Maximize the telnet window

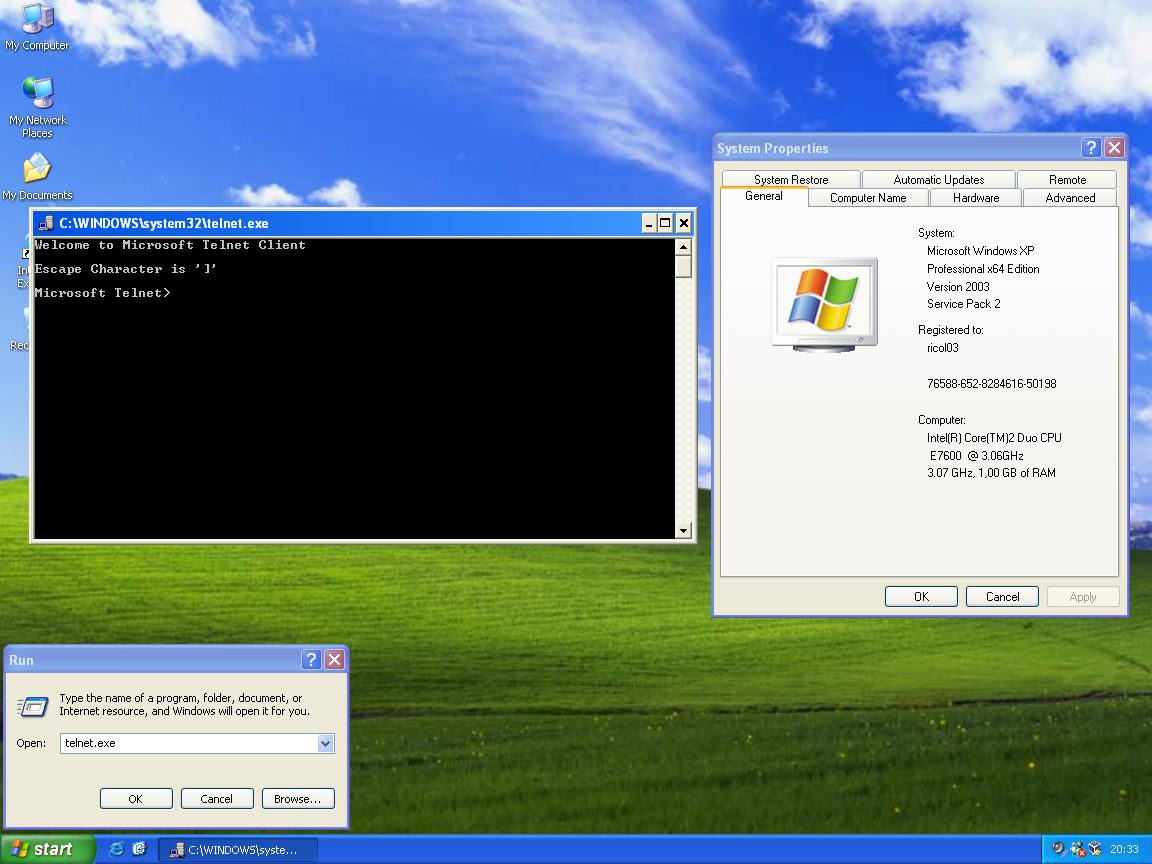(665, 223)
